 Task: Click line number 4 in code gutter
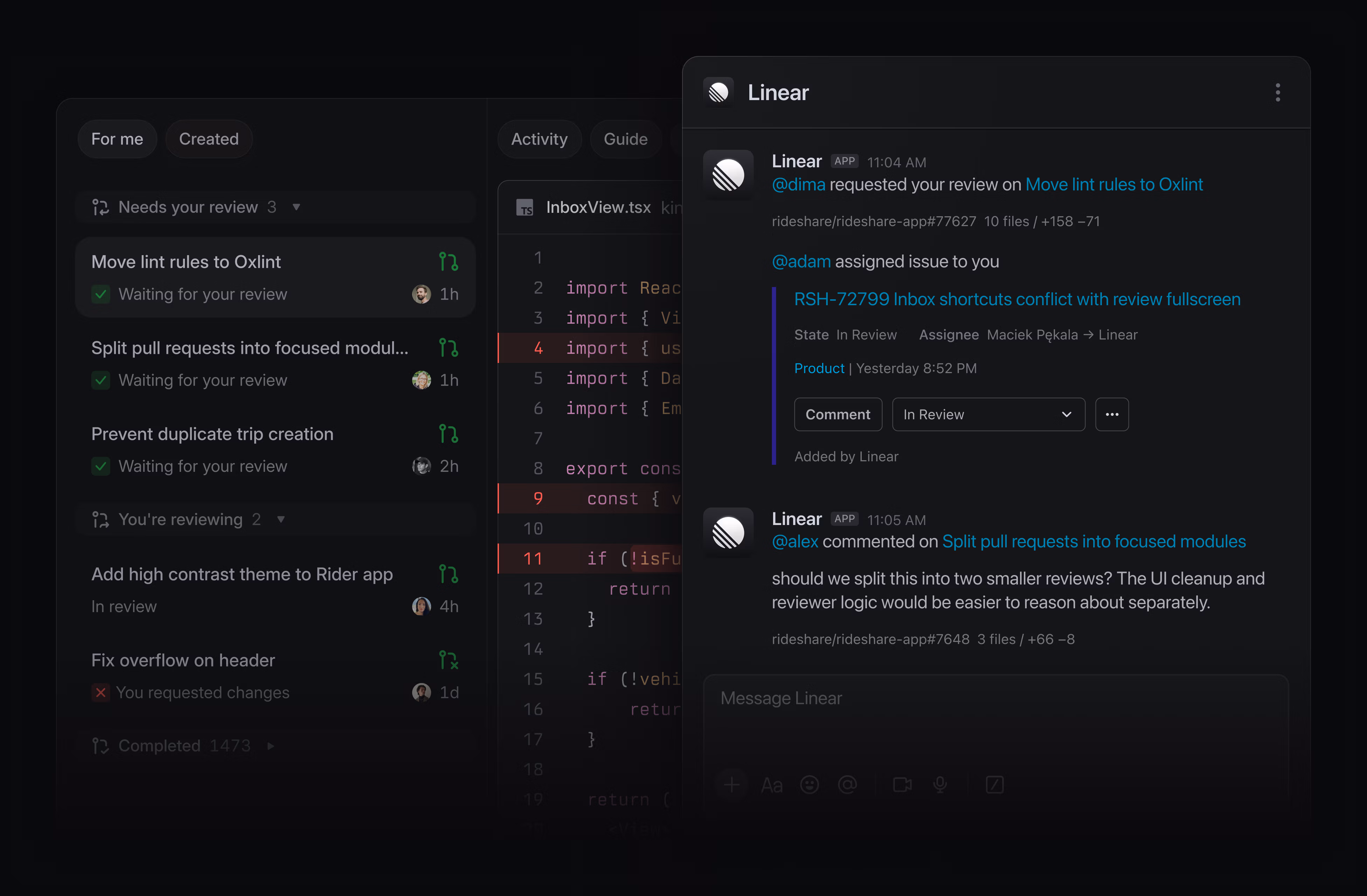(537, 348)
